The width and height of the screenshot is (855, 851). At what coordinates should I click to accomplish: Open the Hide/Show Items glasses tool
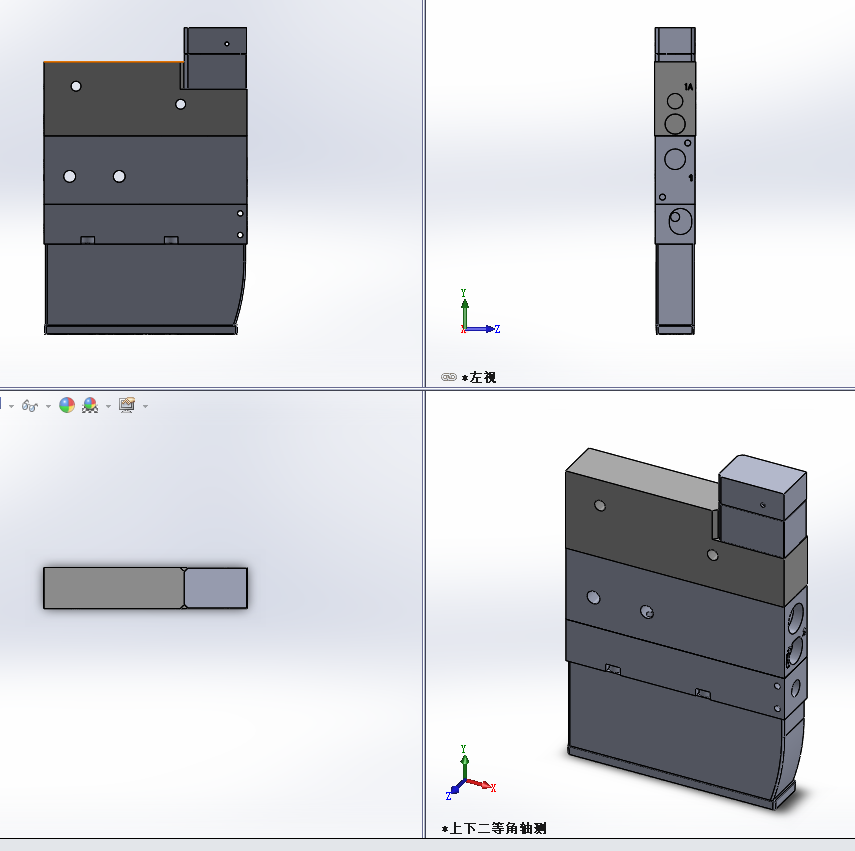[x=29, y=406]
